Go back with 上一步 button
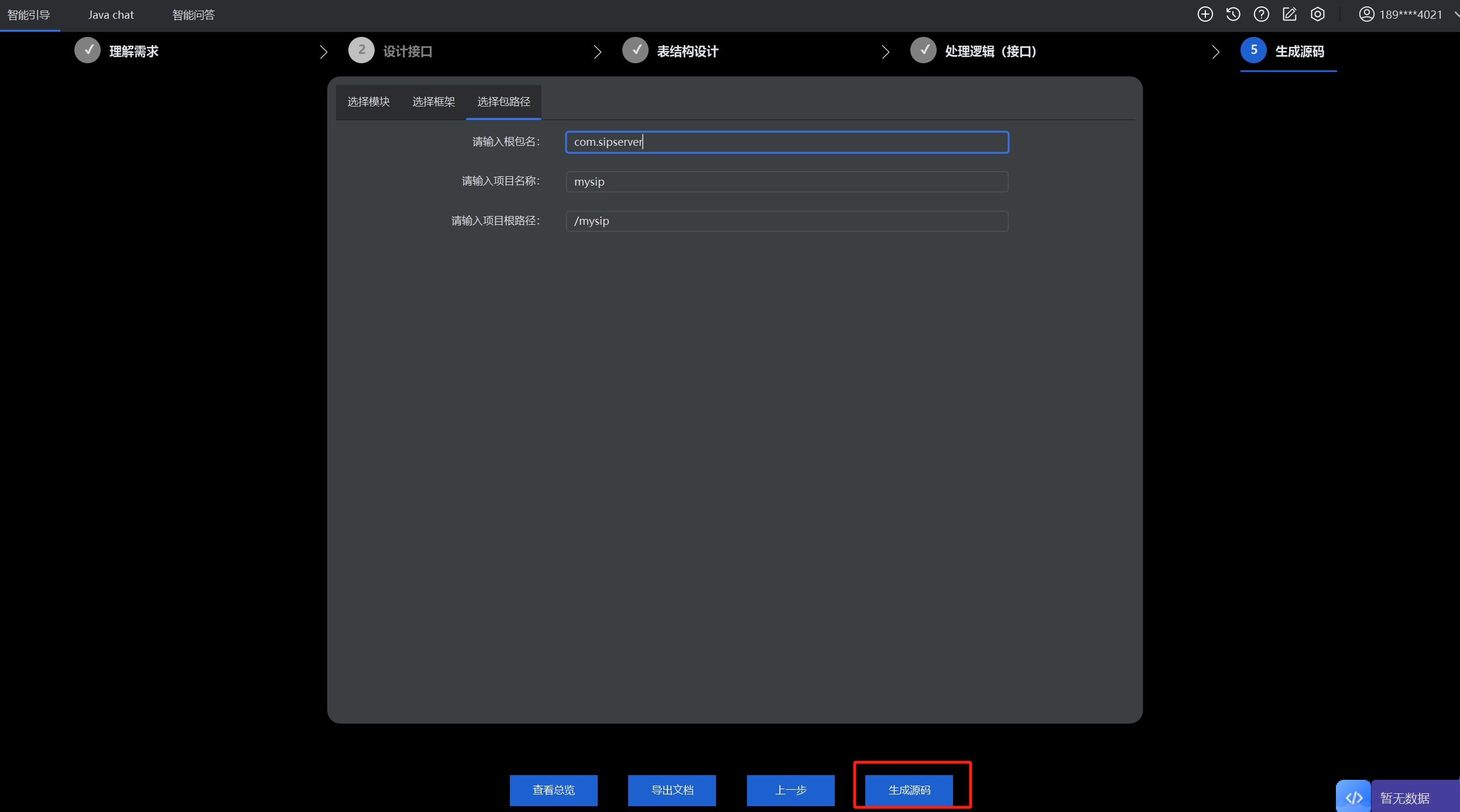 (790, 790)
